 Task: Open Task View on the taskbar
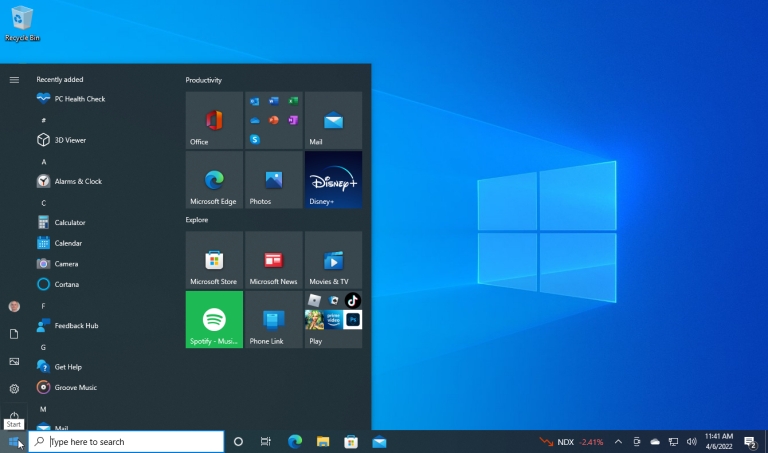[x=265, y=442]
